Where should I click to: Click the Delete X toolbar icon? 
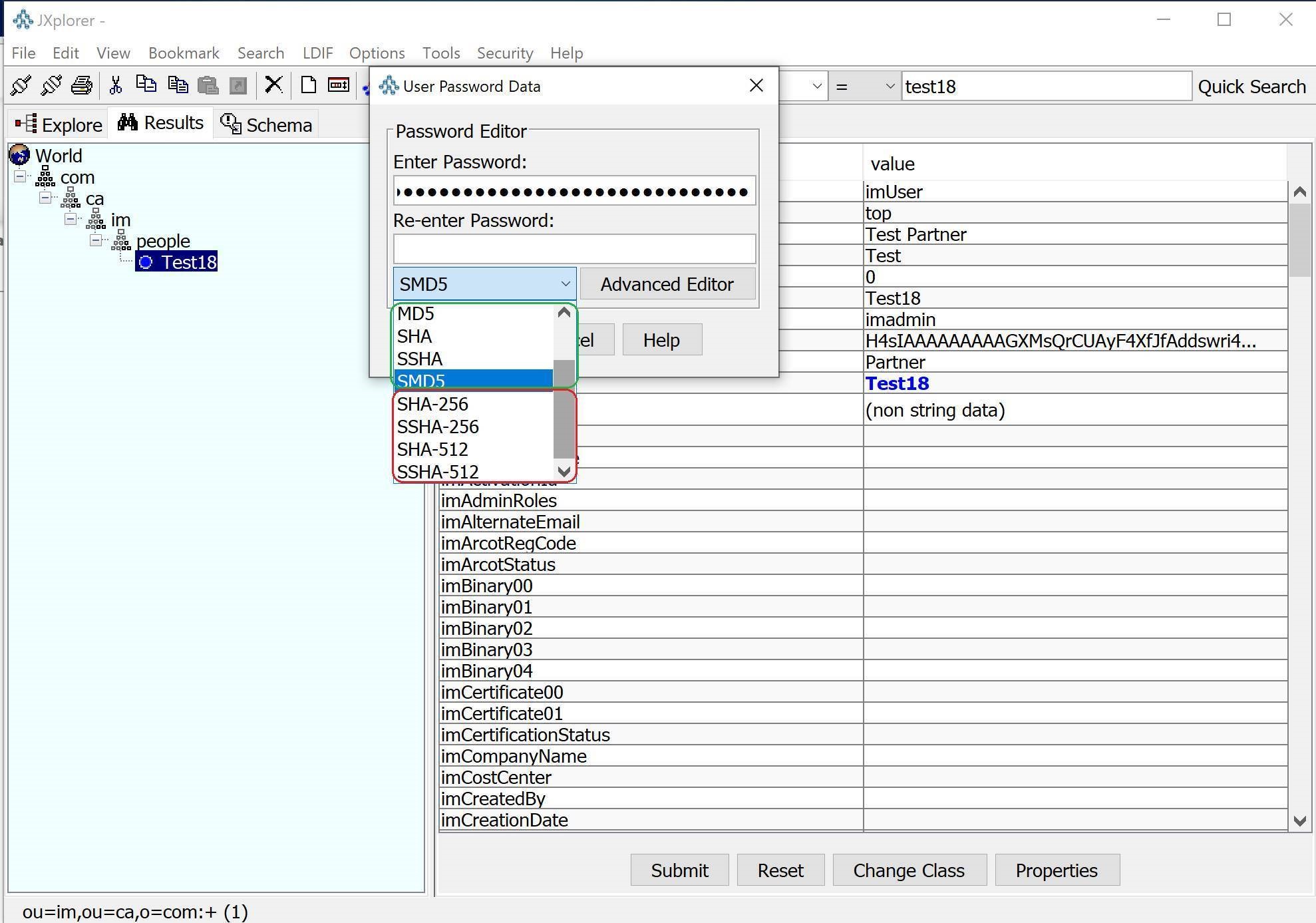(x=273, y=85)
